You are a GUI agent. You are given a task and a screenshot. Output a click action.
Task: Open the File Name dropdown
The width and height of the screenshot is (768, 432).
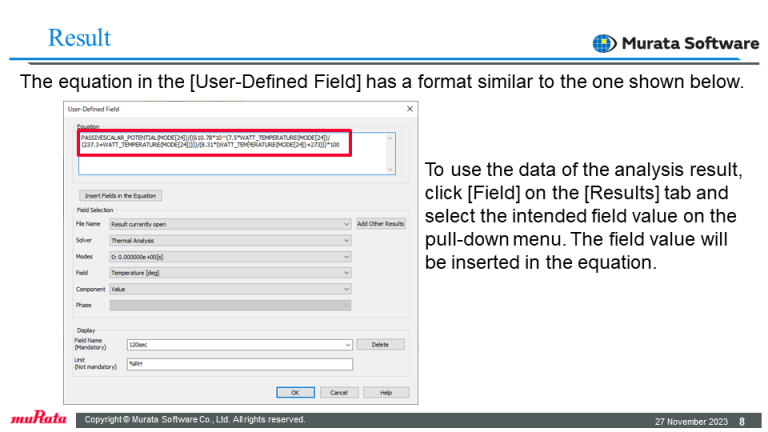click(230, 224)
